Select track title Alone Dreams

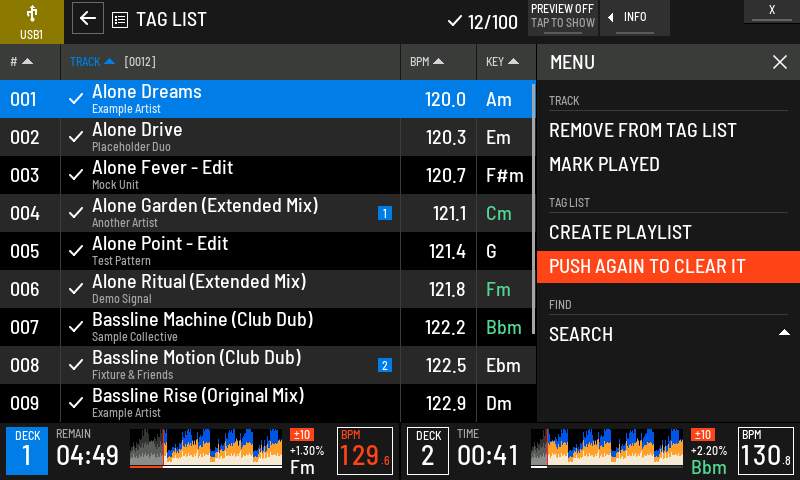pos(147,92)
